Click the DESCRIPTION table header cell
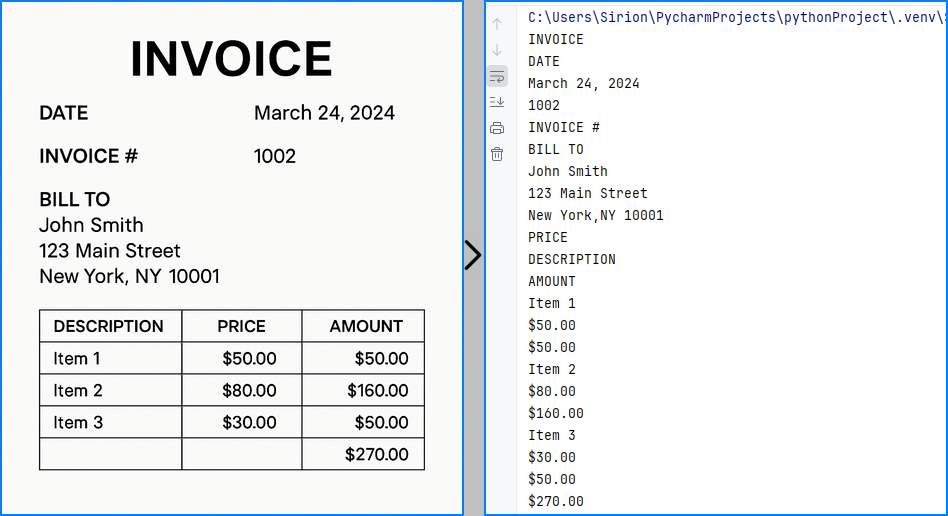 [111, 326]
